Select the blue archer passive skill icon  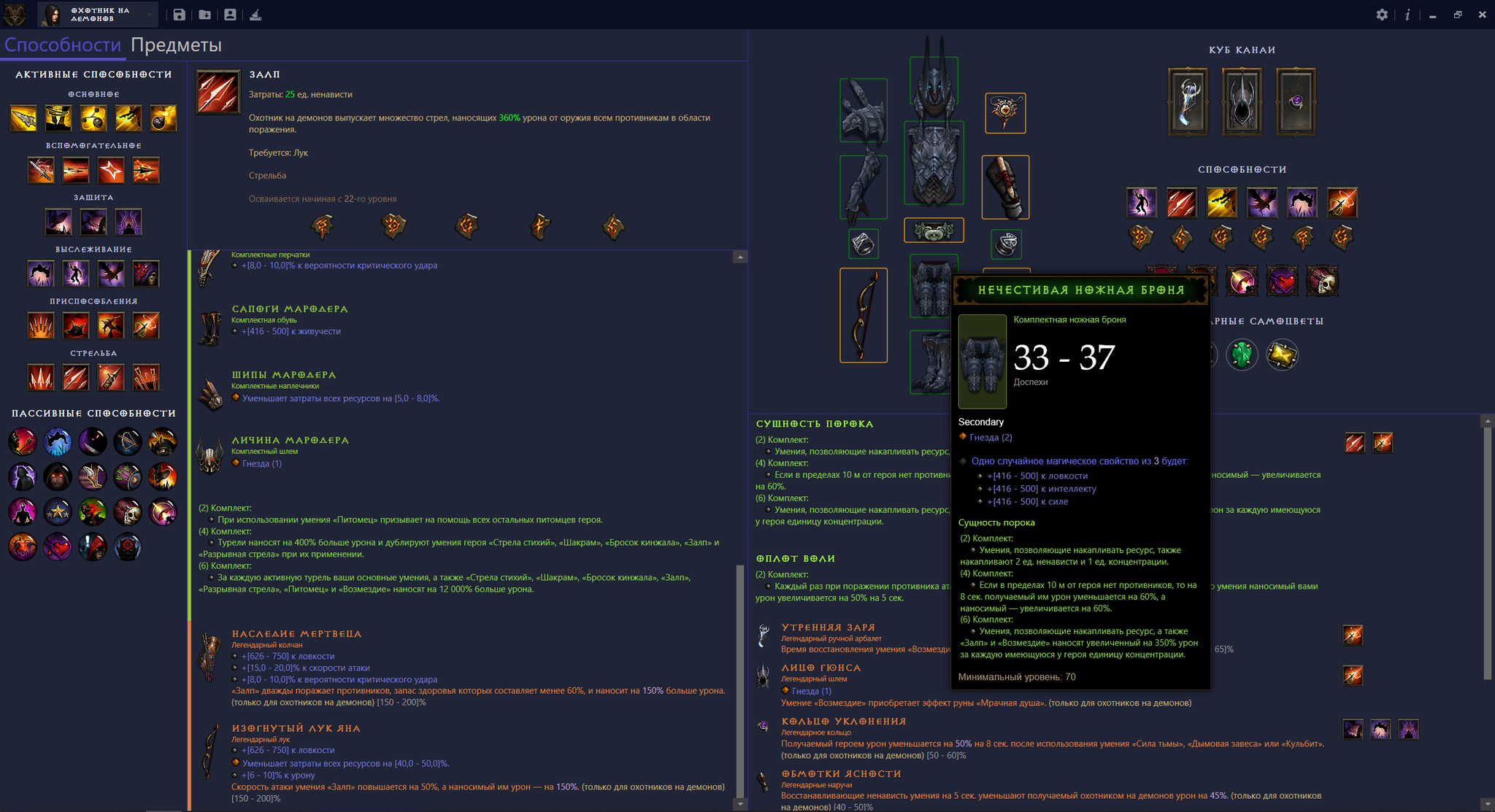(58, 441)
